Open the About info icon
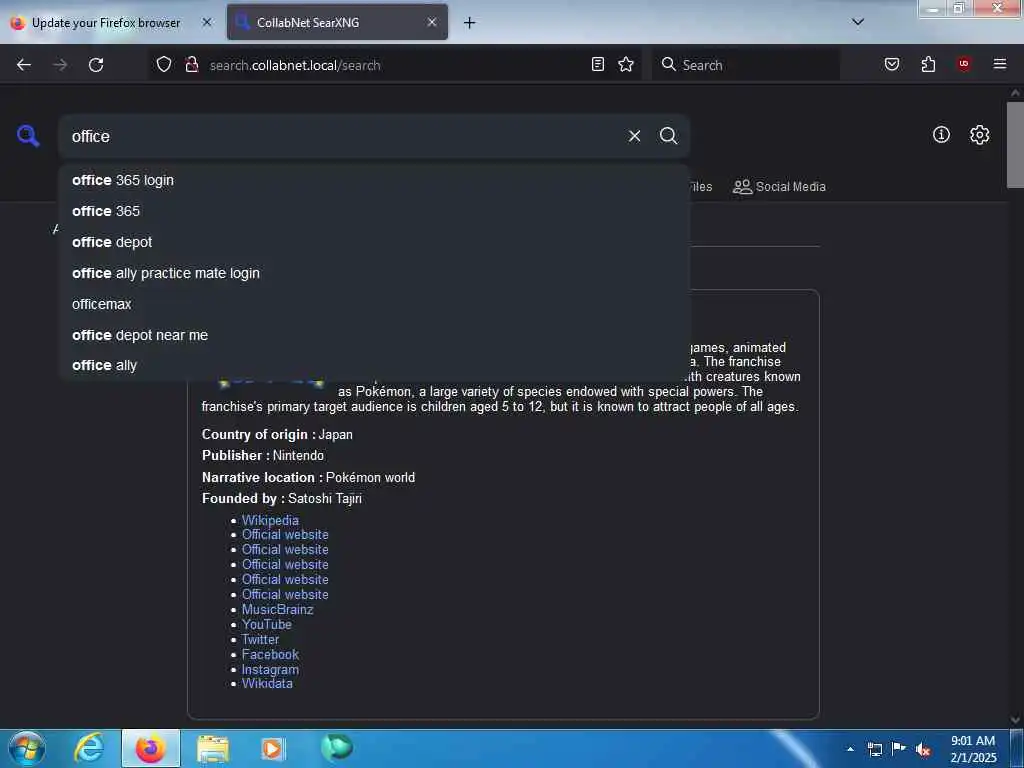Screen dimensions: 1024x768 pyautogui.click(x=941, y=135)
